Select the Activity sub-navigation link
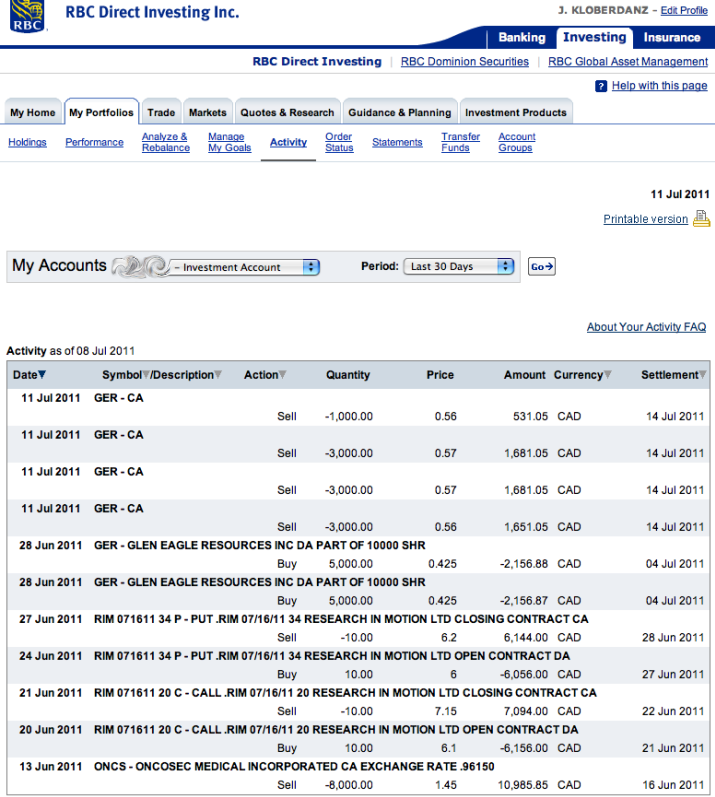Screen dimensions: 715x797 click(x=288, y=142)
